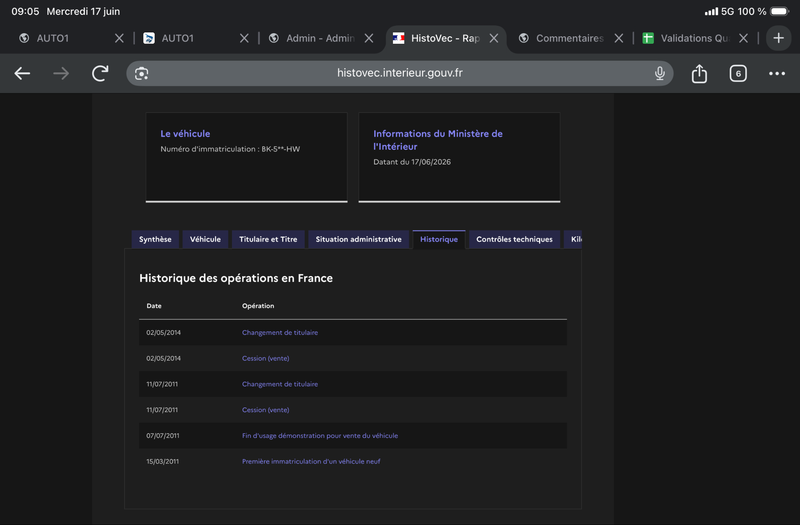This screenshot has height=525, width=800.
Task: Open the camera search icon in address bar
Action: pos(141,73)
